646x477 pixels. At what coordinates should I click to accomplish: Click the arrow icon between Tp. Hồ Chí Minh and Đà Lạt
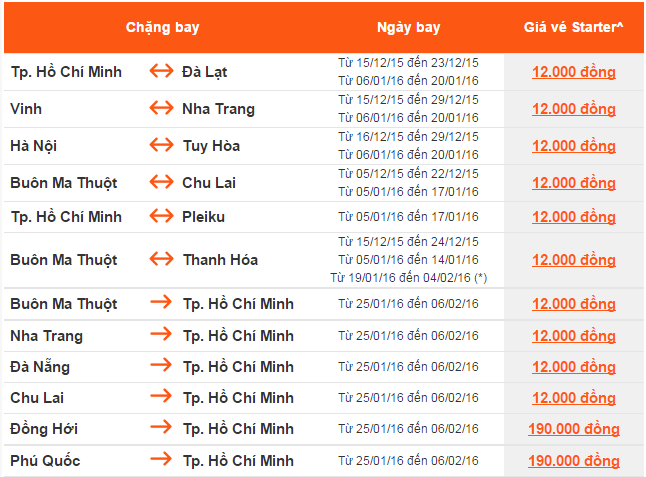161,72
